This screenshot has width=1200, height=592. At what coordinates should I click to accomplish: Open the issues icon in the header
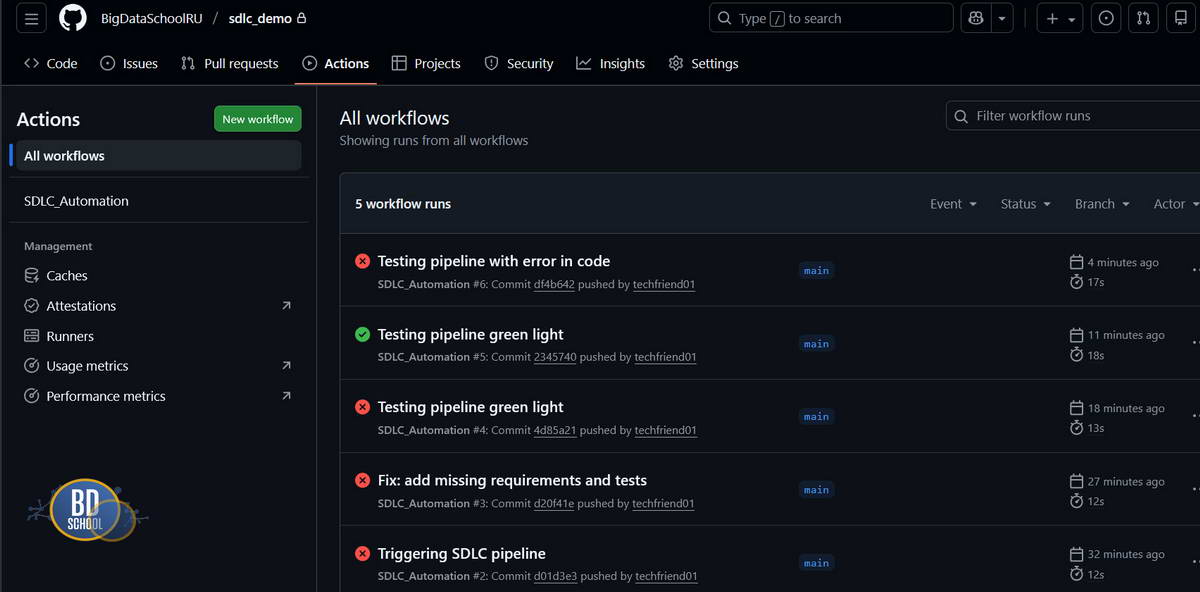click(x=1105, y=17)
